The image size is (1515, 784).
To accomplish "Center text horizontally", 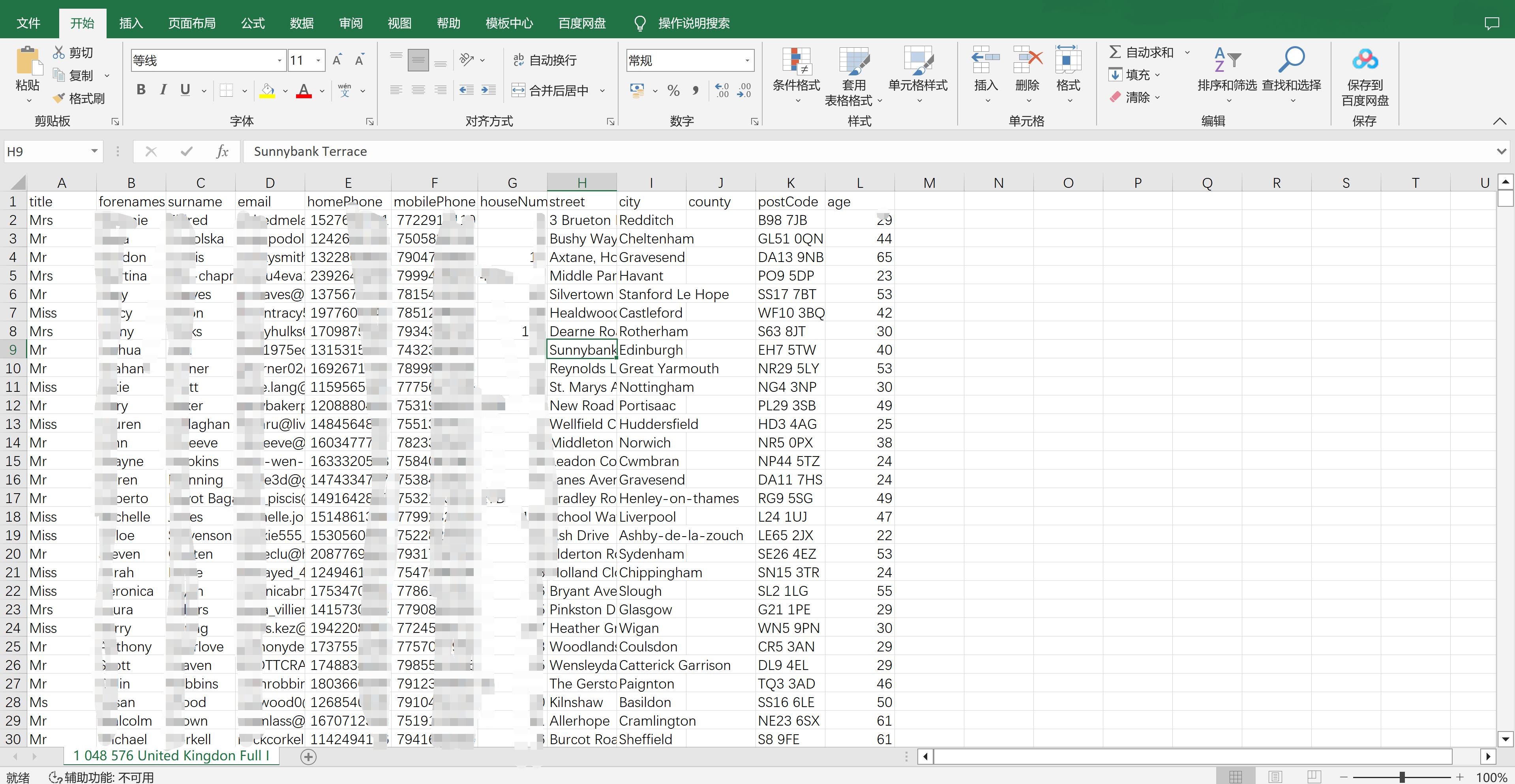I will pyautogui.click(x=418, y=90).
